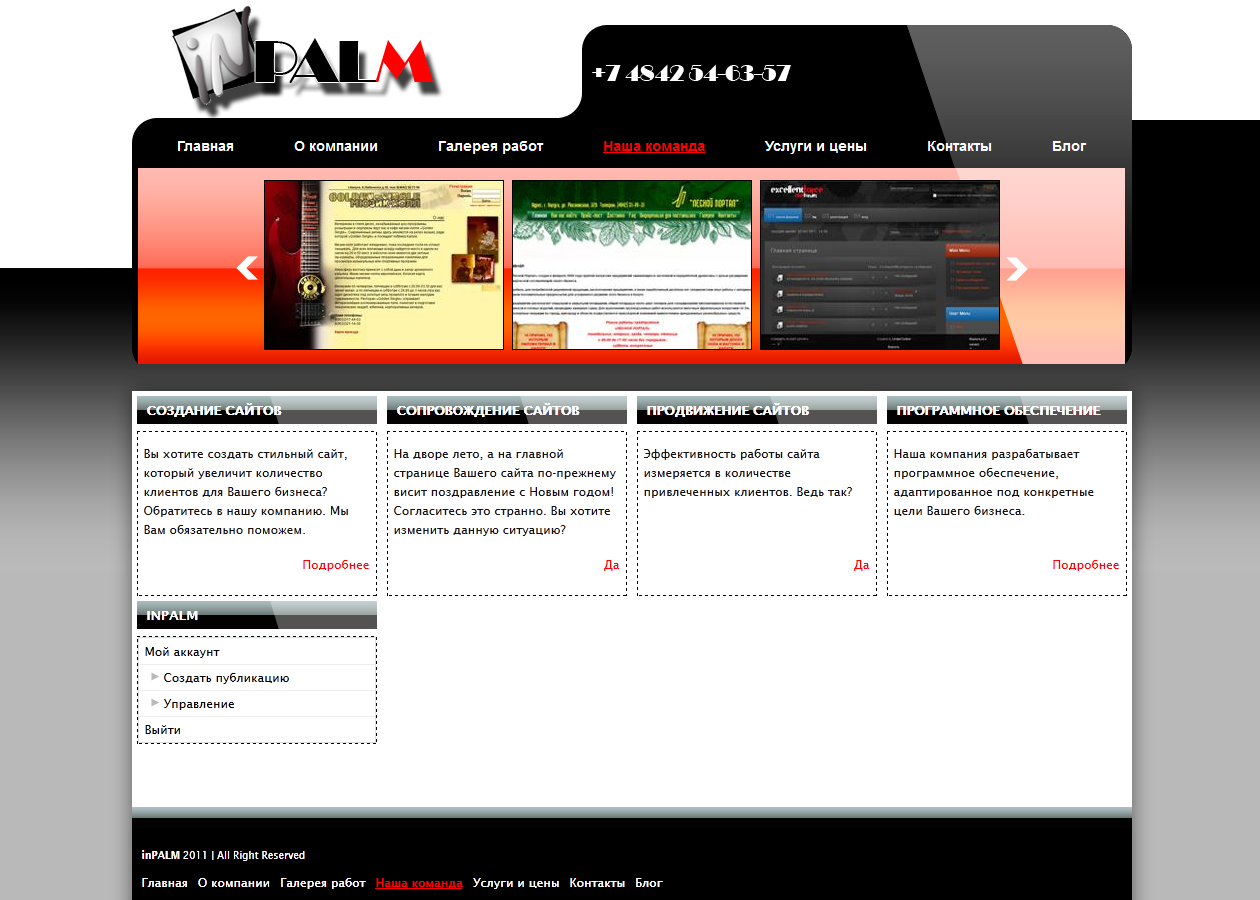This screenshot has height=900, width=1260.
Task: Click Да under Продвижение сайтов
Action: pos(862,565)
